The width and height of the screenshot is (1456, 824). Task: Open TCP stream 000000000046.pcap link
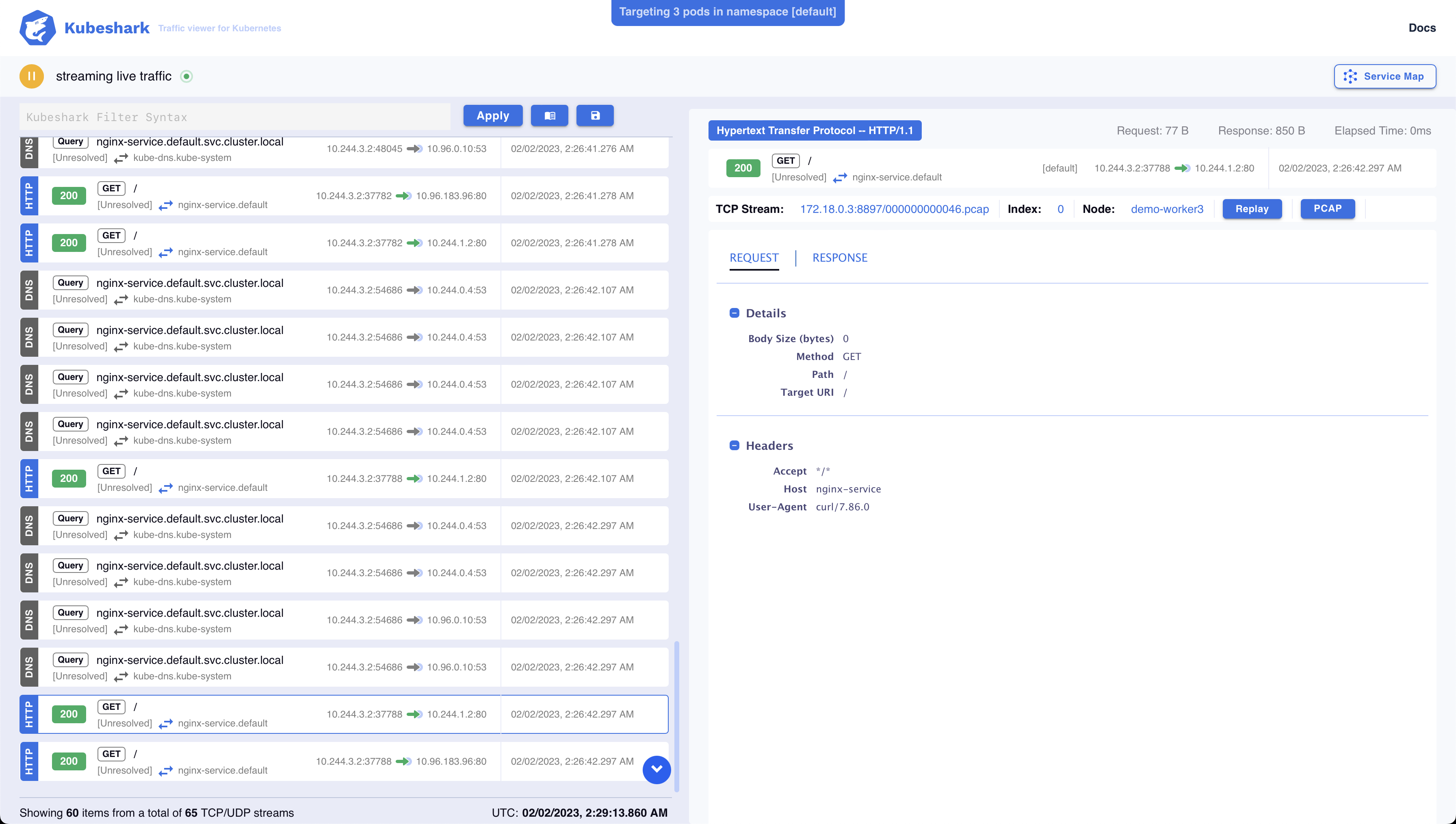point(894,209)
